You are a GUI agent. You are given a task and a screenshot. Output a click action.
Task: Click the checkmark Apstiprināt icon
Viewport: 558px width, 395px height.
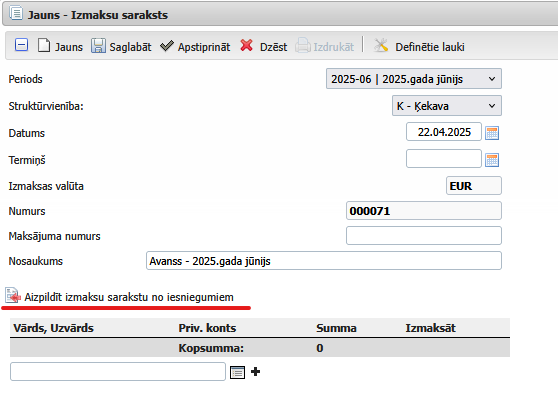(167, 46)
